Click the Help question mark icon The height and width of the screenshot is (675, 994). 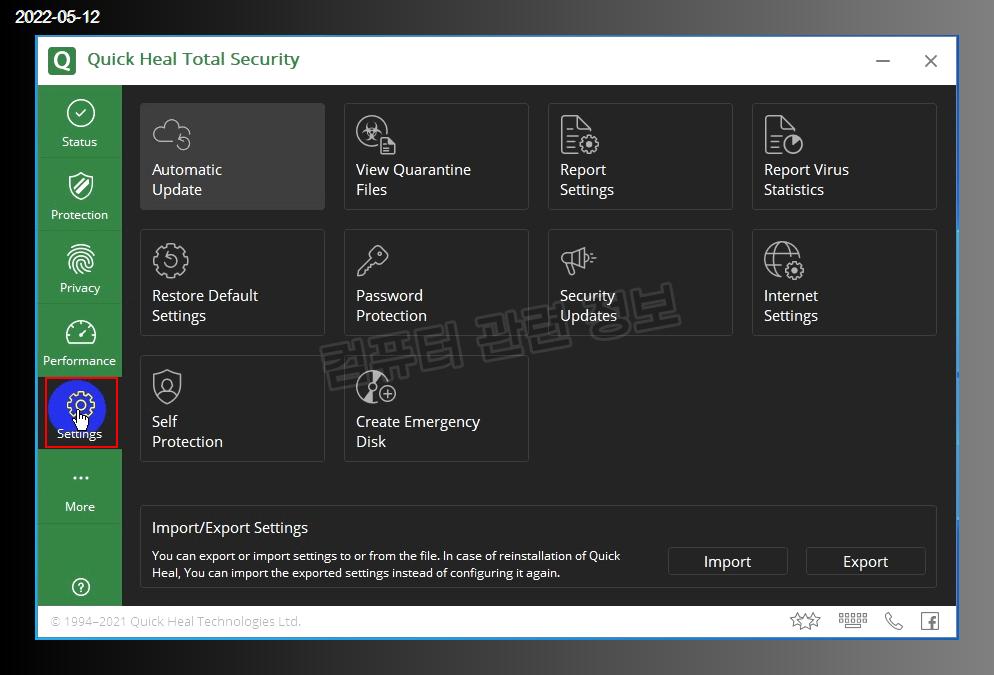click(81, 587)
